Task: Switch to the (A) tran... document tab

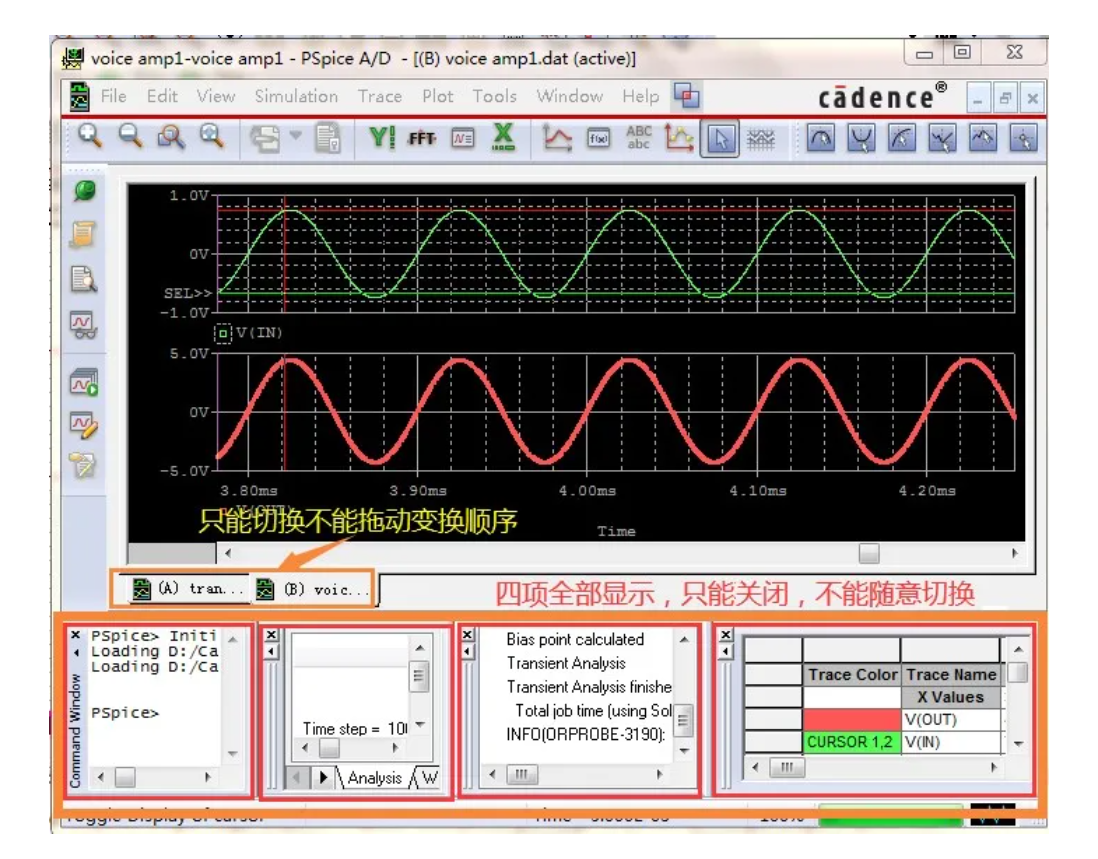Action: point(189,589)
